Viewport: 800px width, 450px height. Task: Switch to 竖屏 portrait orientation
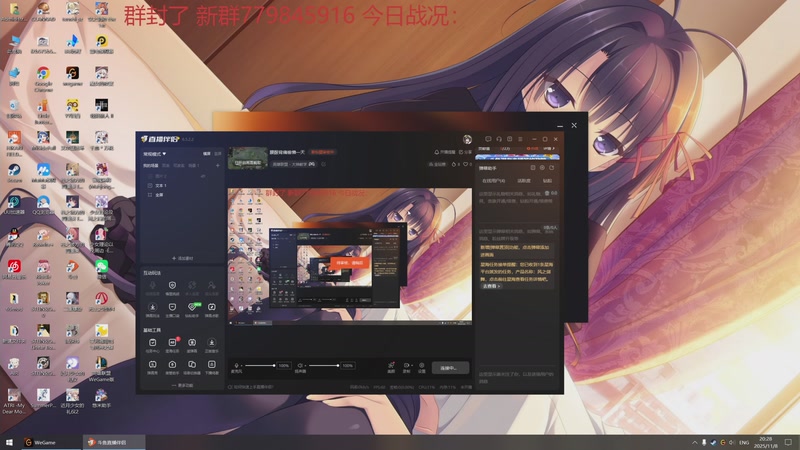click(218, 154)
